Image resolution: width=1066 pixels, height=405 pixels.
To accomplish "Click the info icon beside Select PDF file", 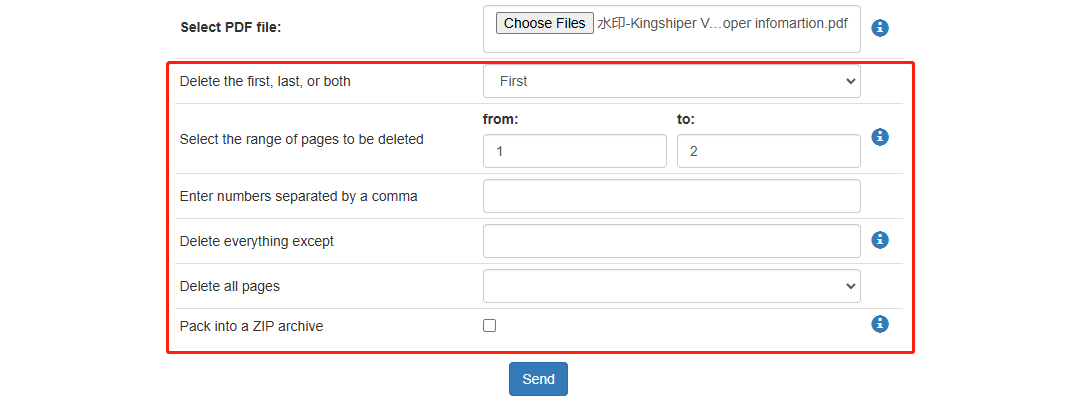I will click(880, 28).
